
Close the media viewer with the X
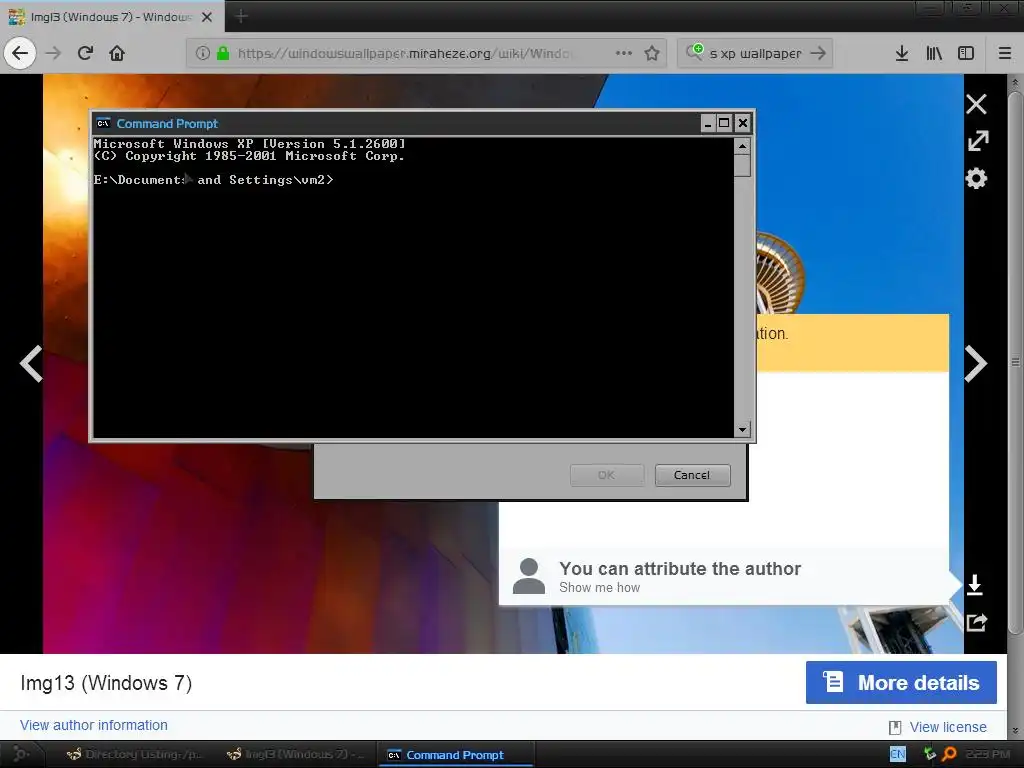(976, 104)
